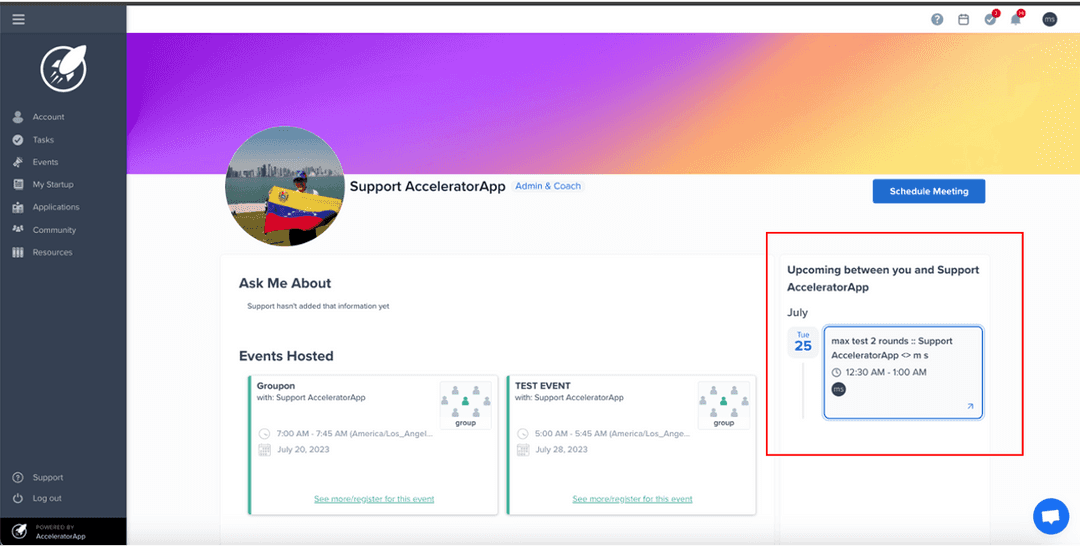The image size is (1080, 547).
Task: Click the Upcoming between you and Support heading
Action: pos(883,278)
